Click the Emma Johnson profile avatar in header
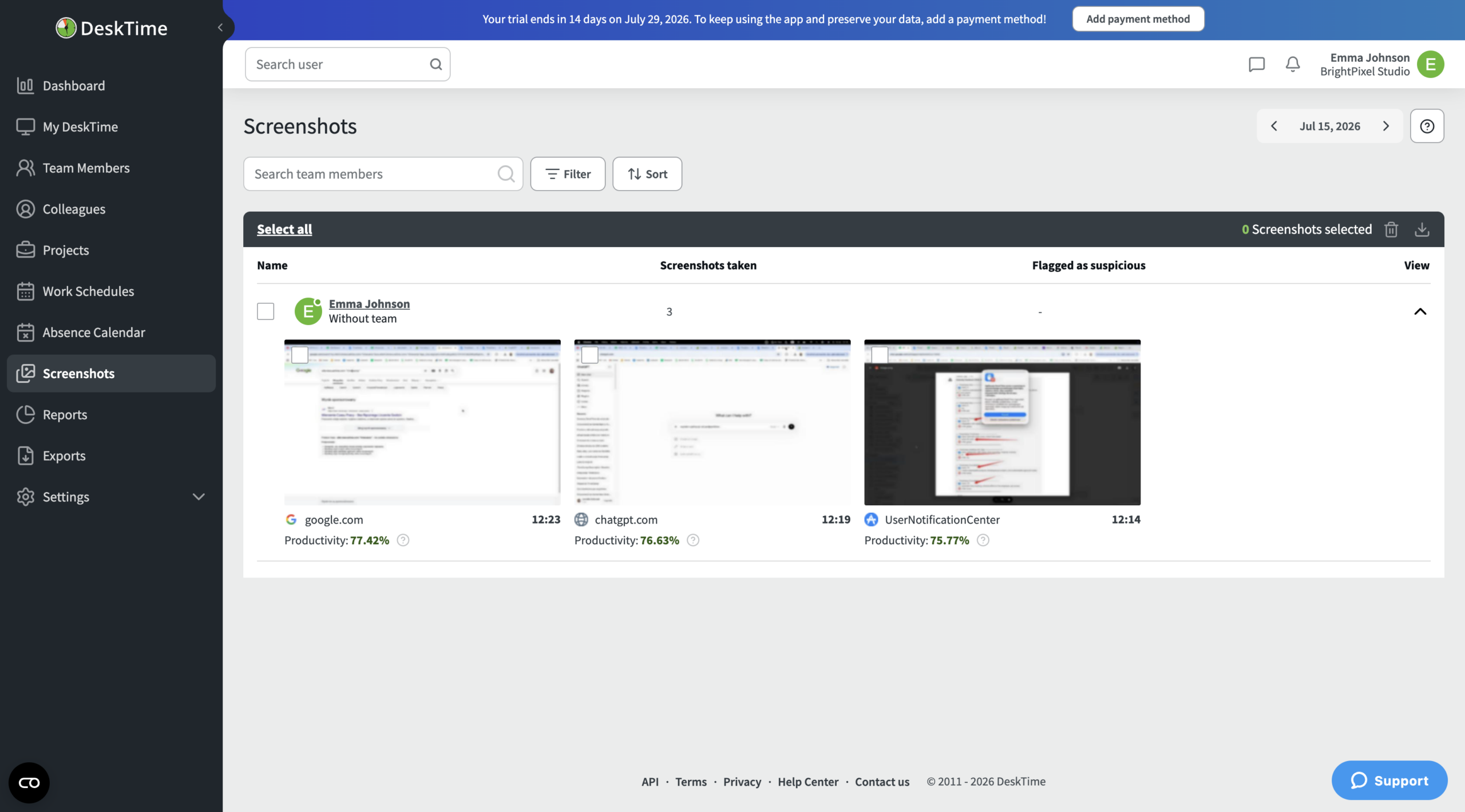This screenshot has width=1465, height=812. 1431,64
